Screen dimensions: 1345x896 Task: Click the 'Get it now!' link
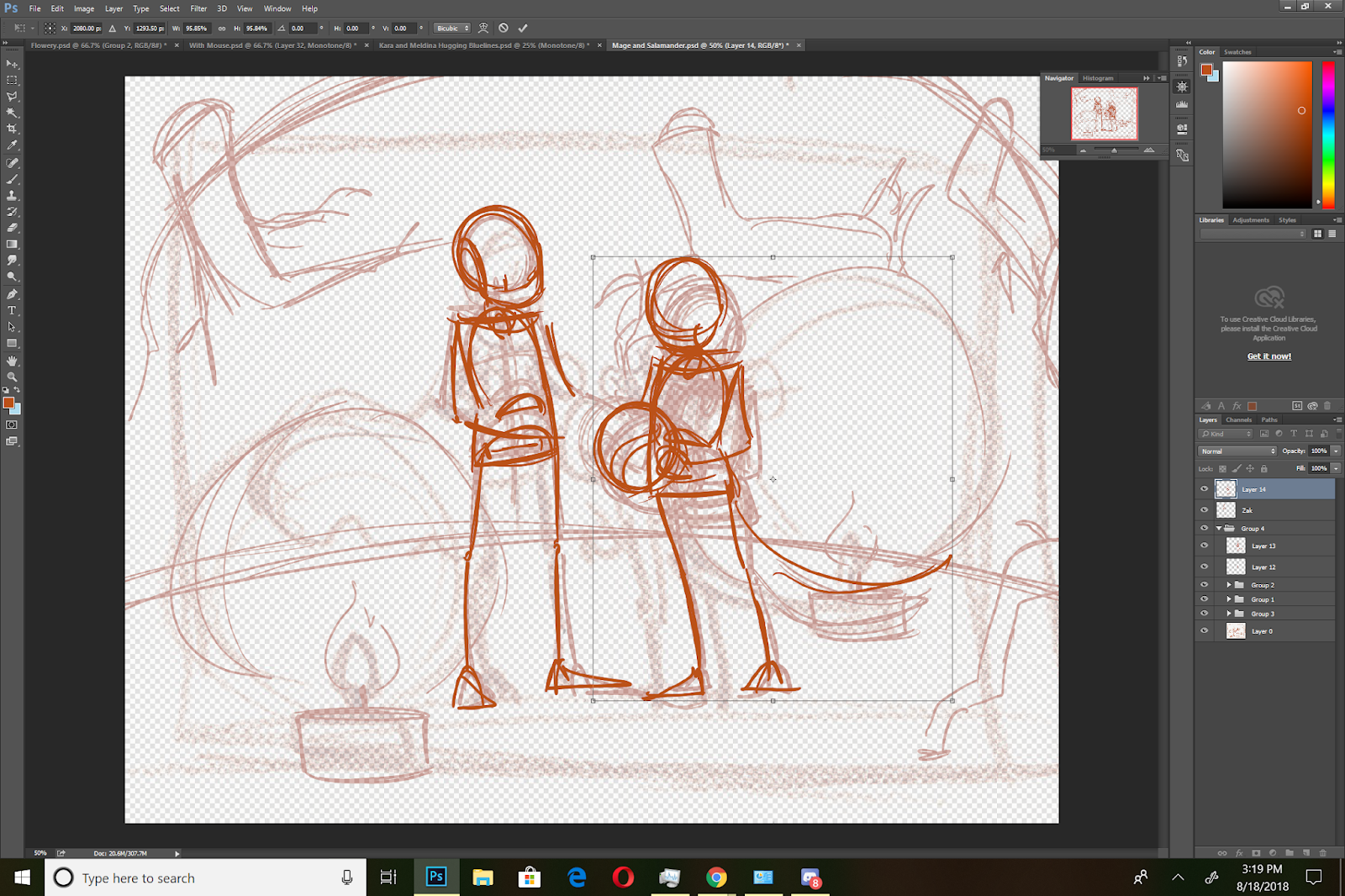[1269, 356]
